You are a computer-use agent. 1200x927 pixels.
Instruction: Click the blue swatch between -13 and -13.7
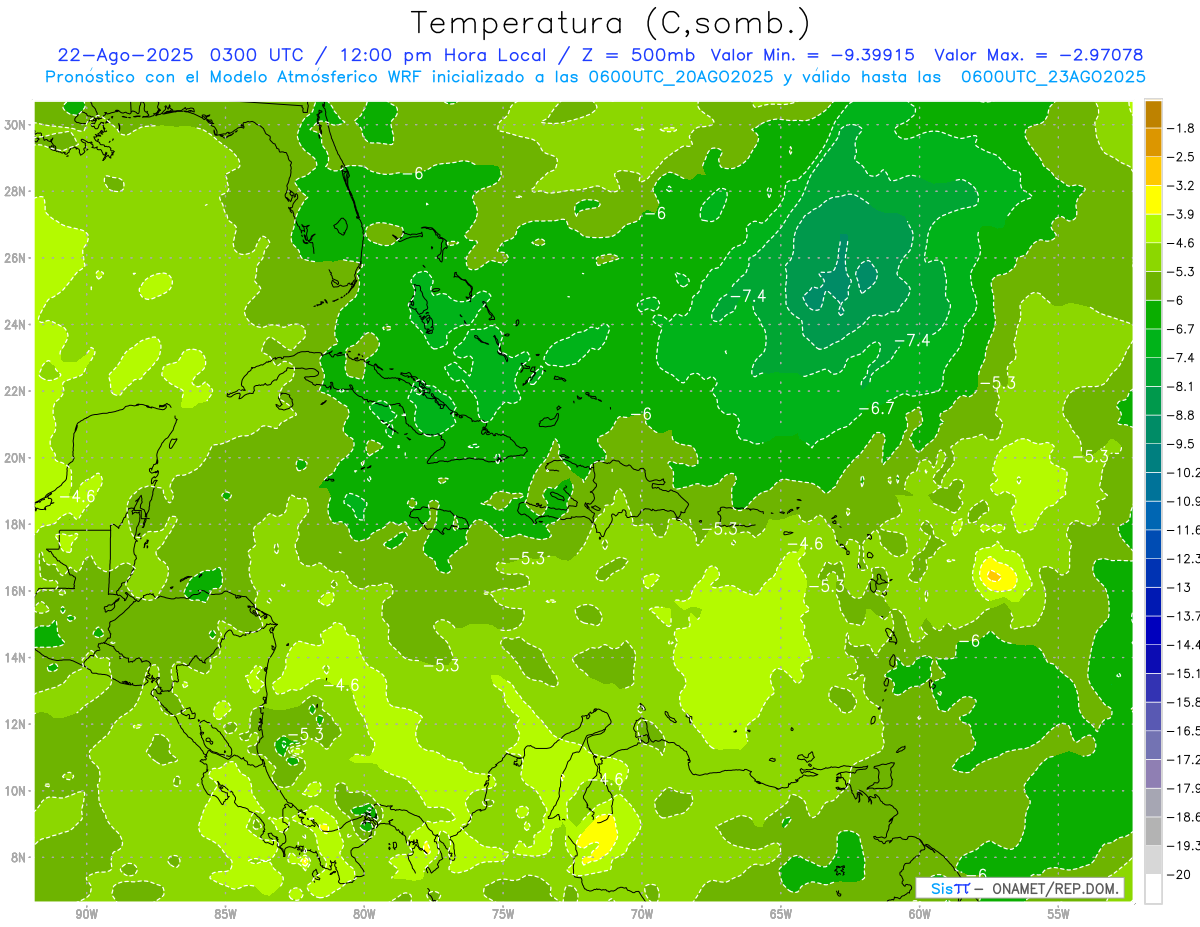(1153, 601)
